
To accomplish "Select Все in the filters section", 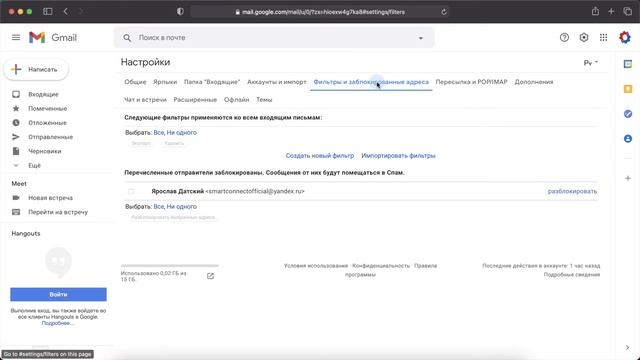I will (158, 133).
